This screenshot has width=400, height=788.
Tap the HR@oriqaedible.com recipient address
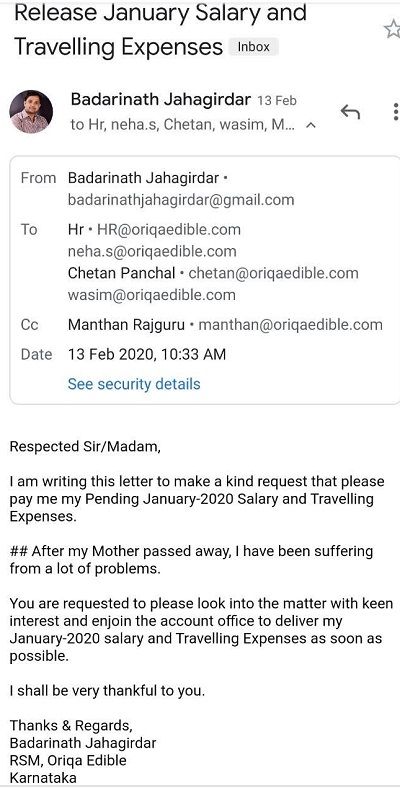(x=169, y=230)
